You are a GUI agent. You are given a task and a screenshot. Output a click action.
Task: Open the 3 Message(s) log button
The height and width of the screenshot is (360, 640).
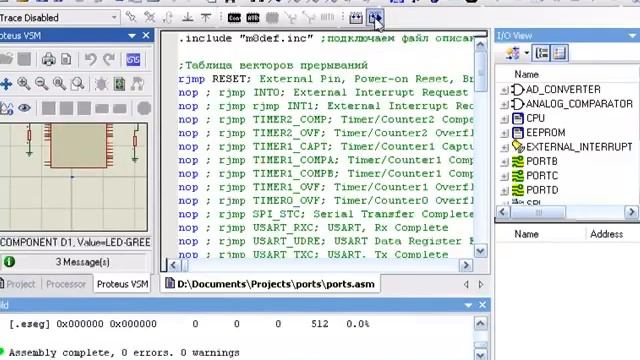82,262
